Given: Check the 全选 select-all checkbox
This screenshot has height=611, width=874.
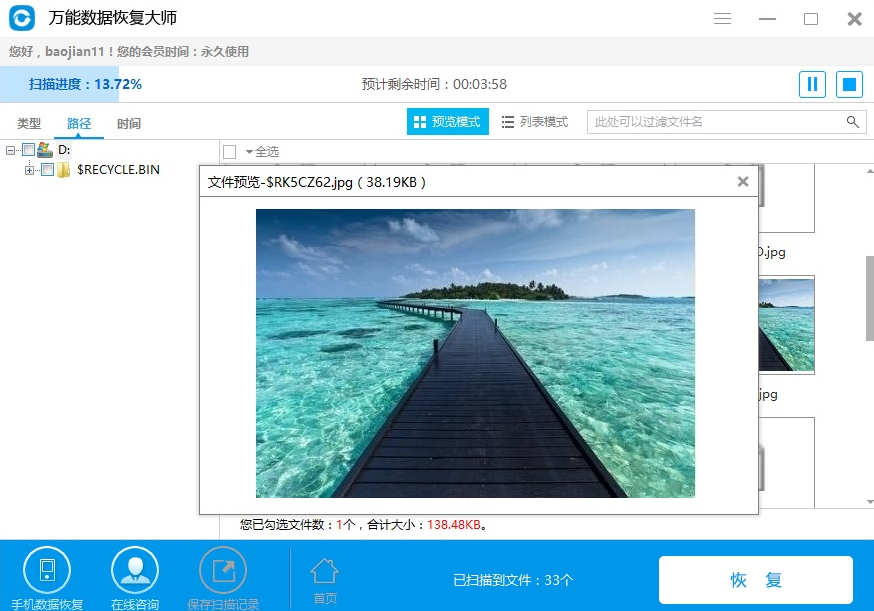Looking at the screenshot, I should coord(229,151).
